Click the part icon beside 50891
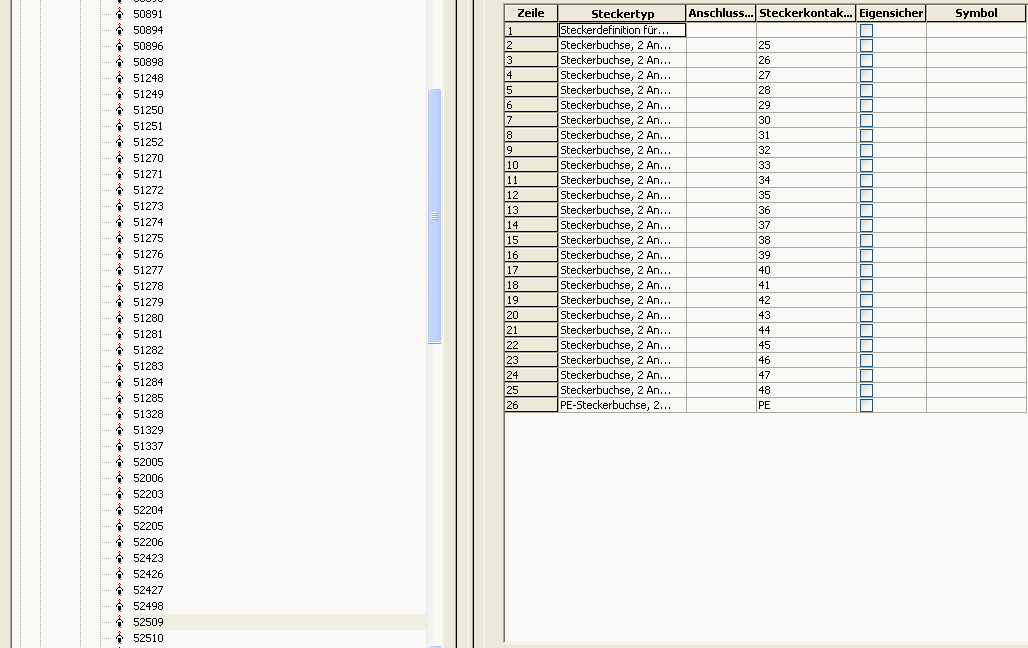The image size is (1028, 648). (119, 14)
